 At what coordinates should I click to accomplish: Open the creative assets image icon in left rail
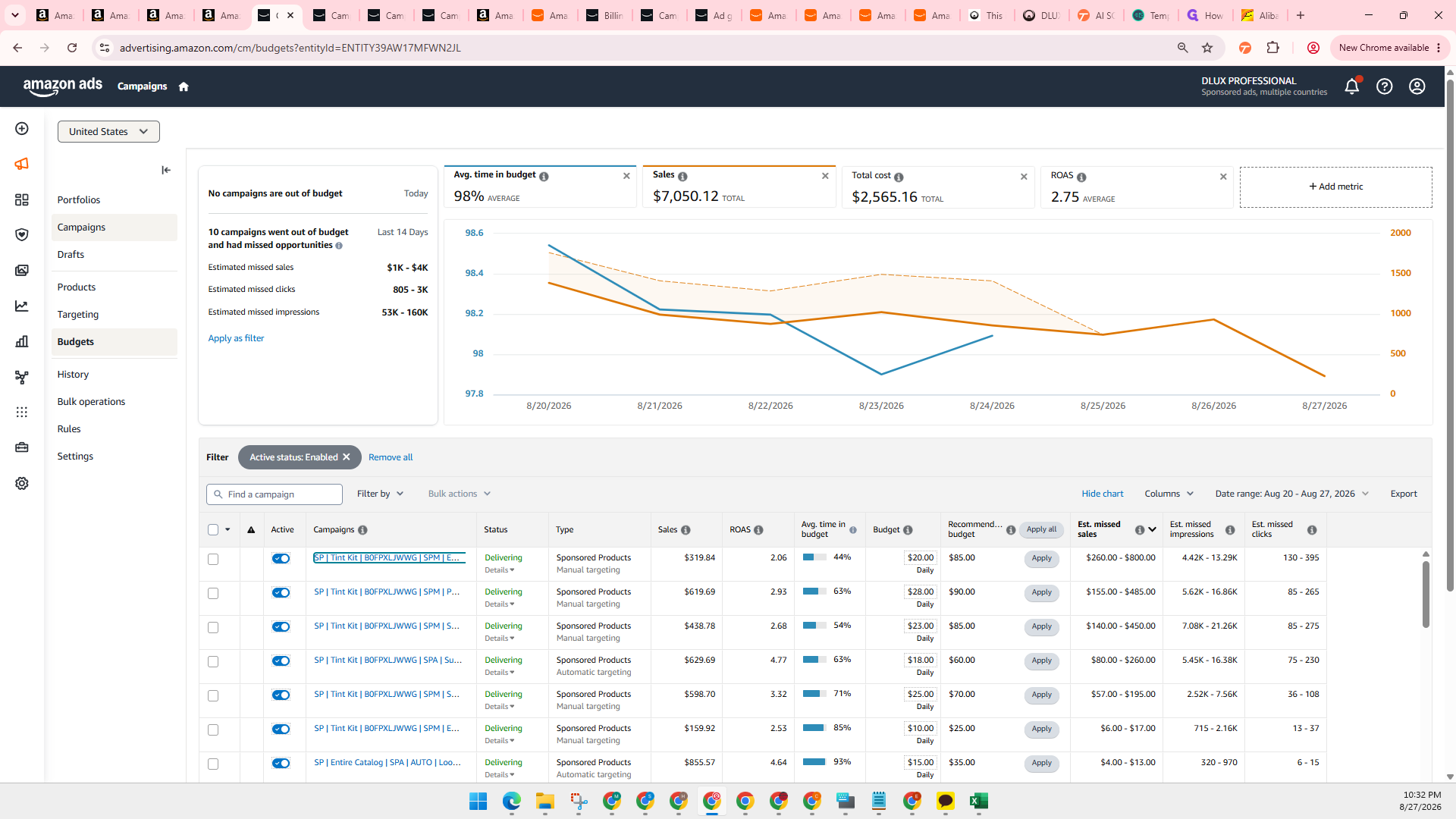click(x=22, y=270)
